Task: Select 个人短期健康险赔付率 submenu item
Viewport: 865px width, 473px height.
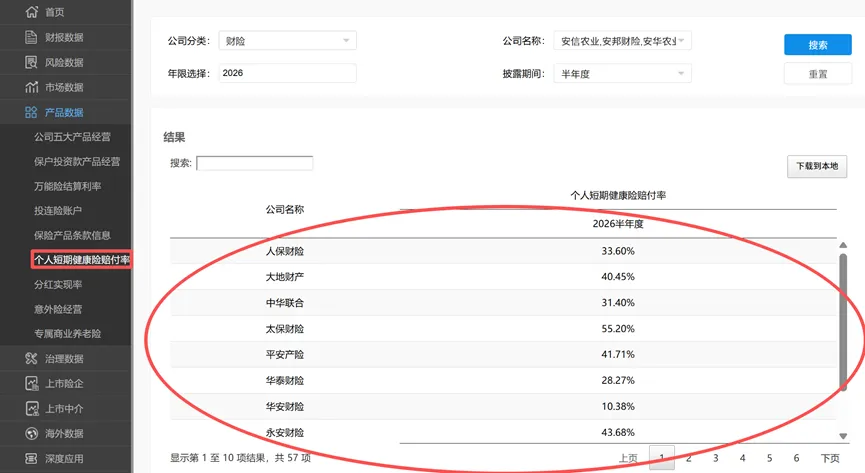Action: tap(82, 259)
